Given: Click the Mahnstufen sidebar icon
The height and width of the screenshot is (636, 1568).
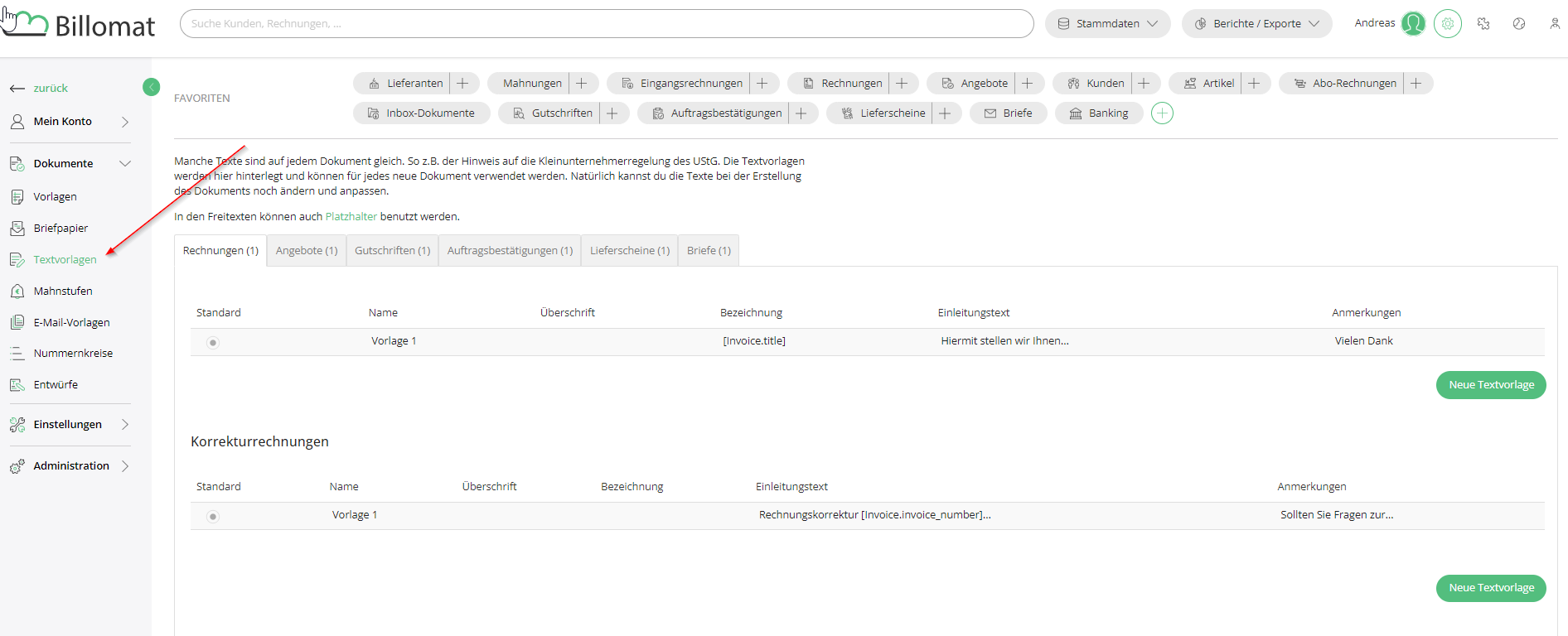Looking at the screenshot, I should [17, 291].
